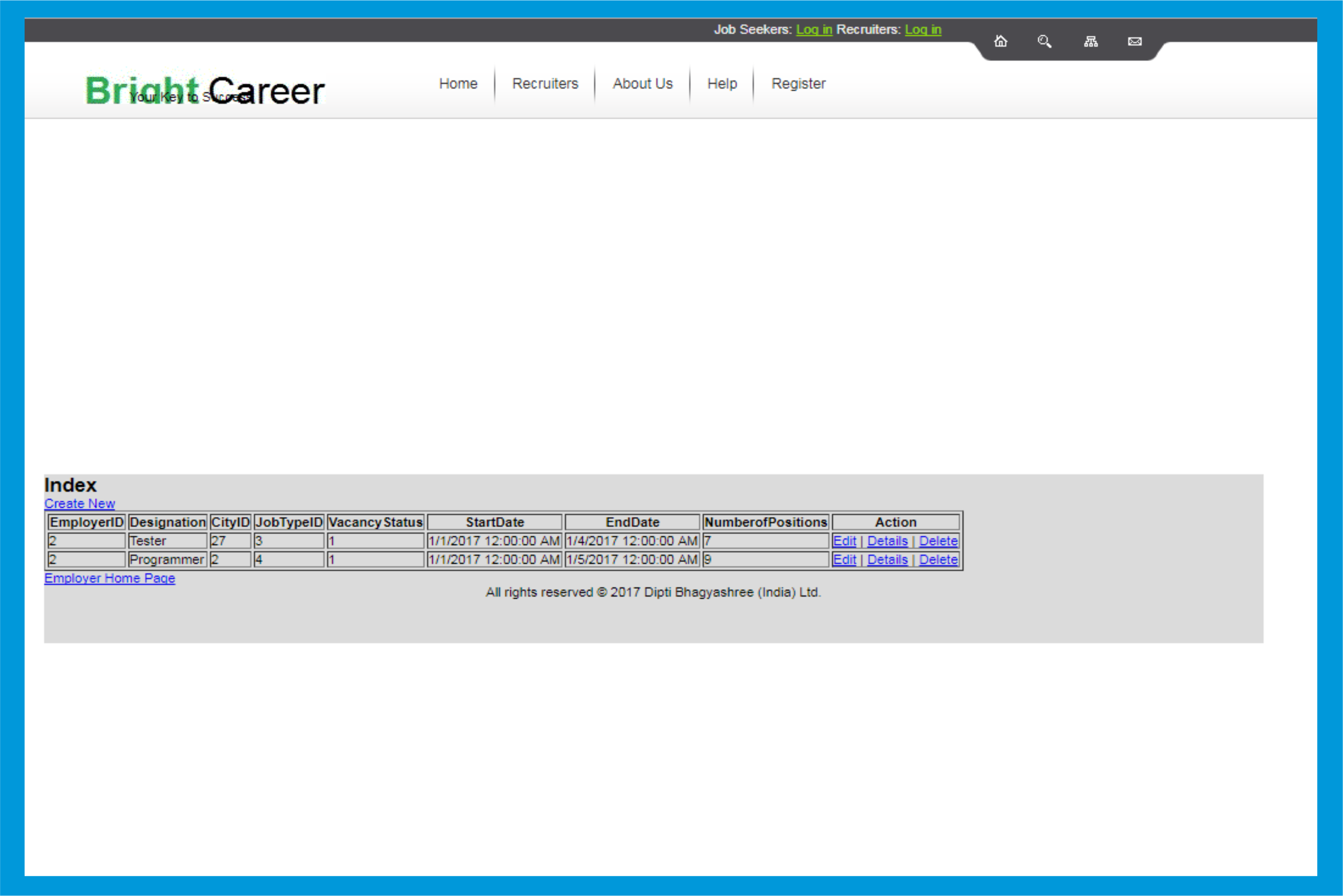Click Edit action for Tester vacancy
Viewport: 1343px width, 896px height.
pyautogui.click(x=843, y=540)
